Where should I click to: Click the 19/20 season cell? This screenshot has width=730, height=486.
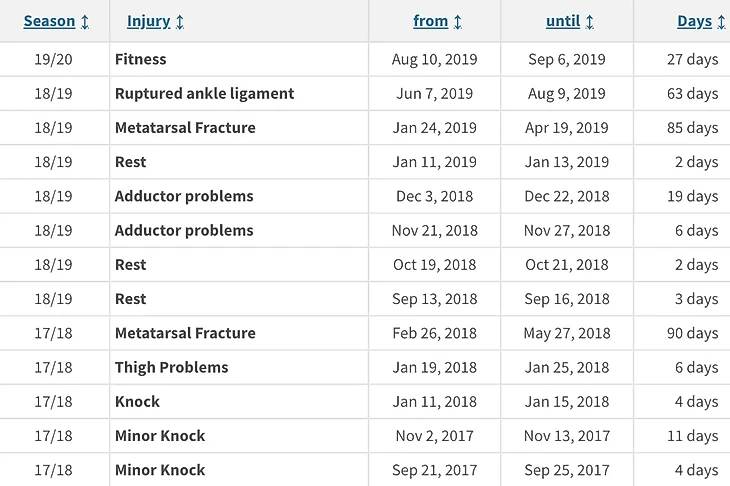[x=53, y=60]
